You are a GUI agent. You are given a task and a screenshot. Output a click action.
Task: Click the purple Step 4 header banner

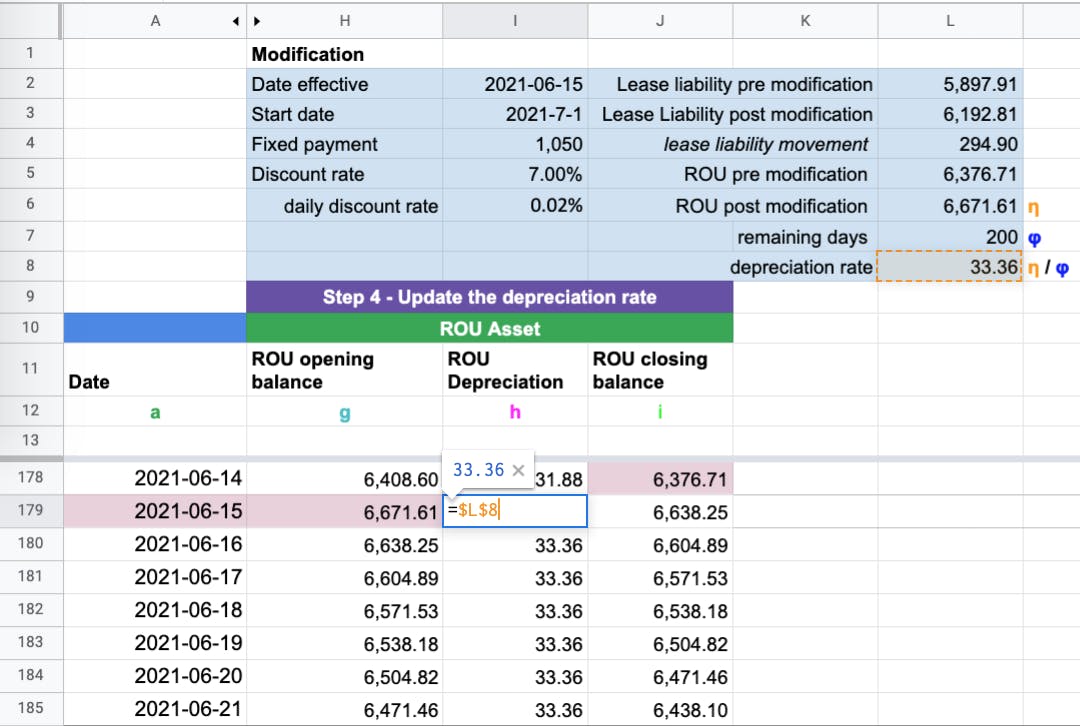489,297
